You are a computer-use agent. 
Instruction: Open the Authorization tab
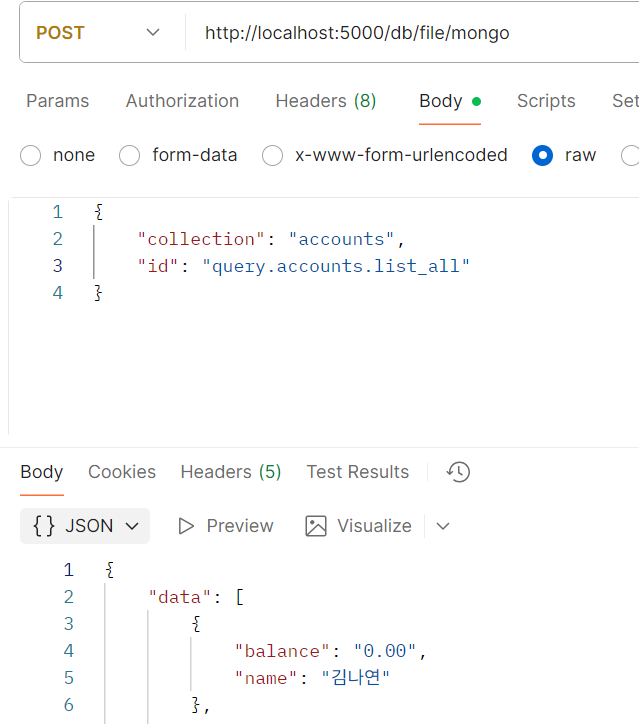(x=182, y=101)
